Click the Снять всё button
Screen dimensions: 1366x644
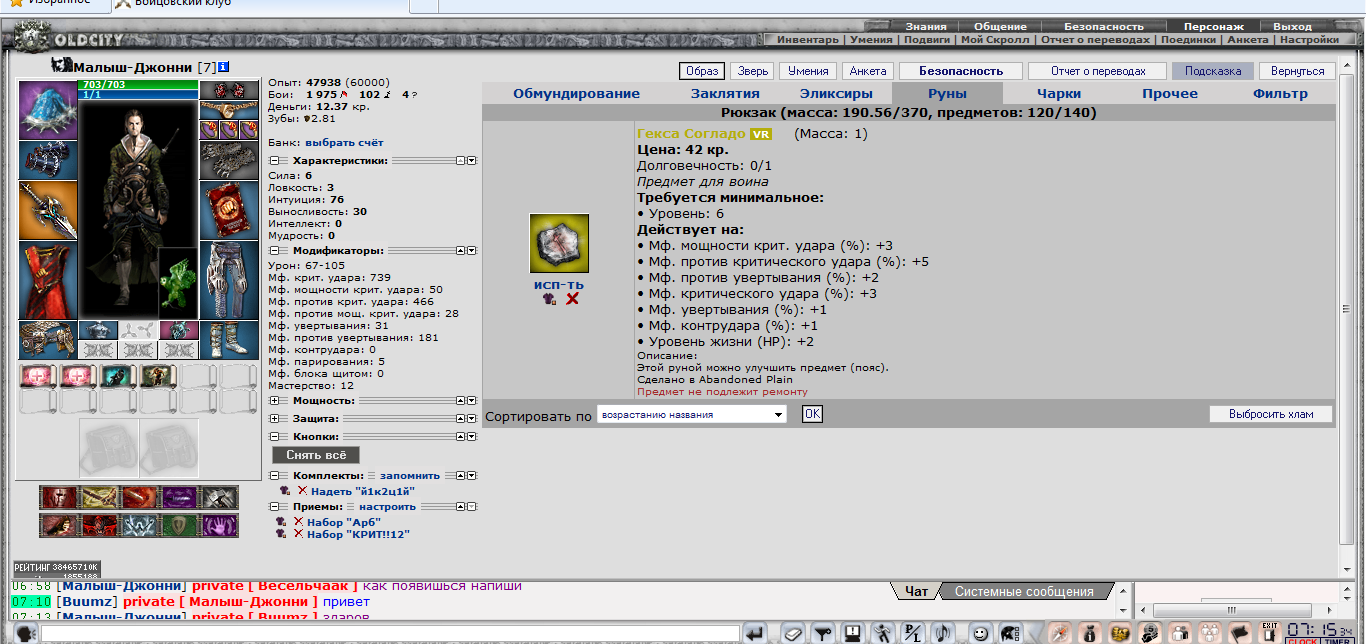pos(315,455)
